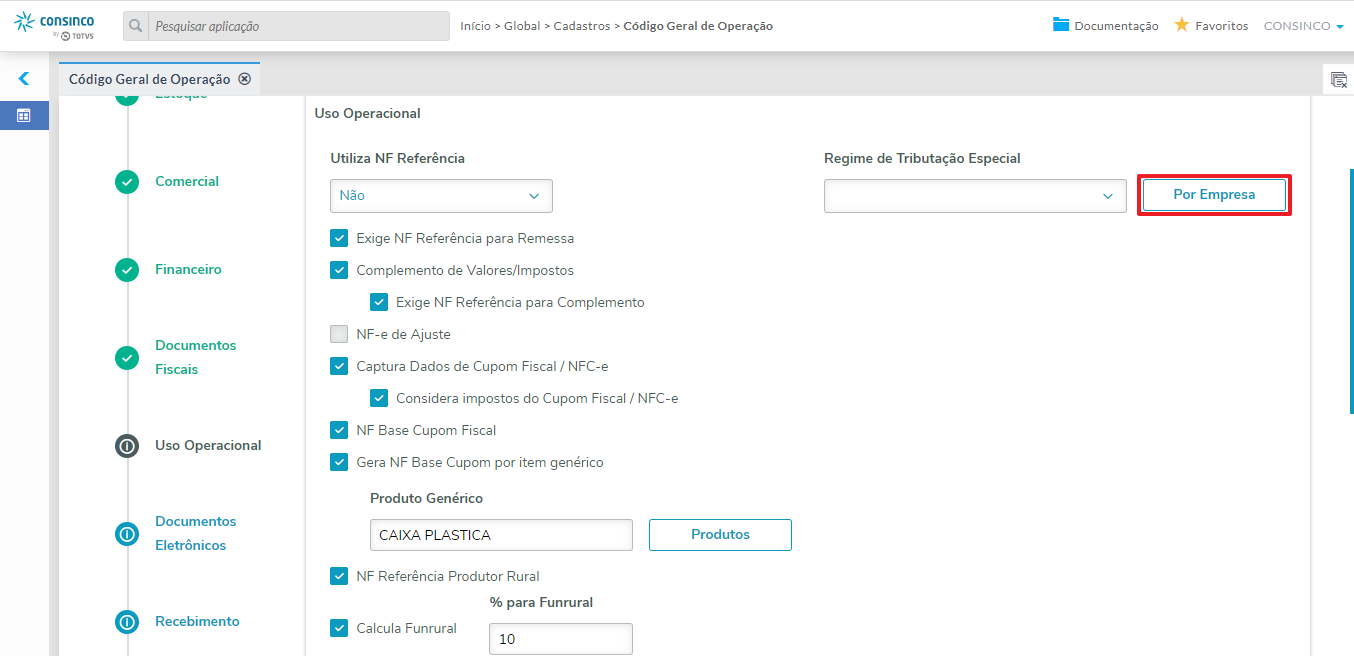This screenshot has width=1354, height=656.
Task: Click the calendar grid sidebar icon
Action: [24, 115]
